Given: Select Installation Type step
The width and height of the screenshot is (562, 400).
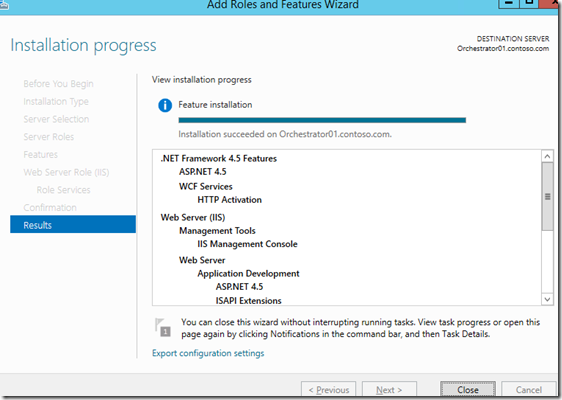Looking at the screenshot, I should [x=56, y=101].
